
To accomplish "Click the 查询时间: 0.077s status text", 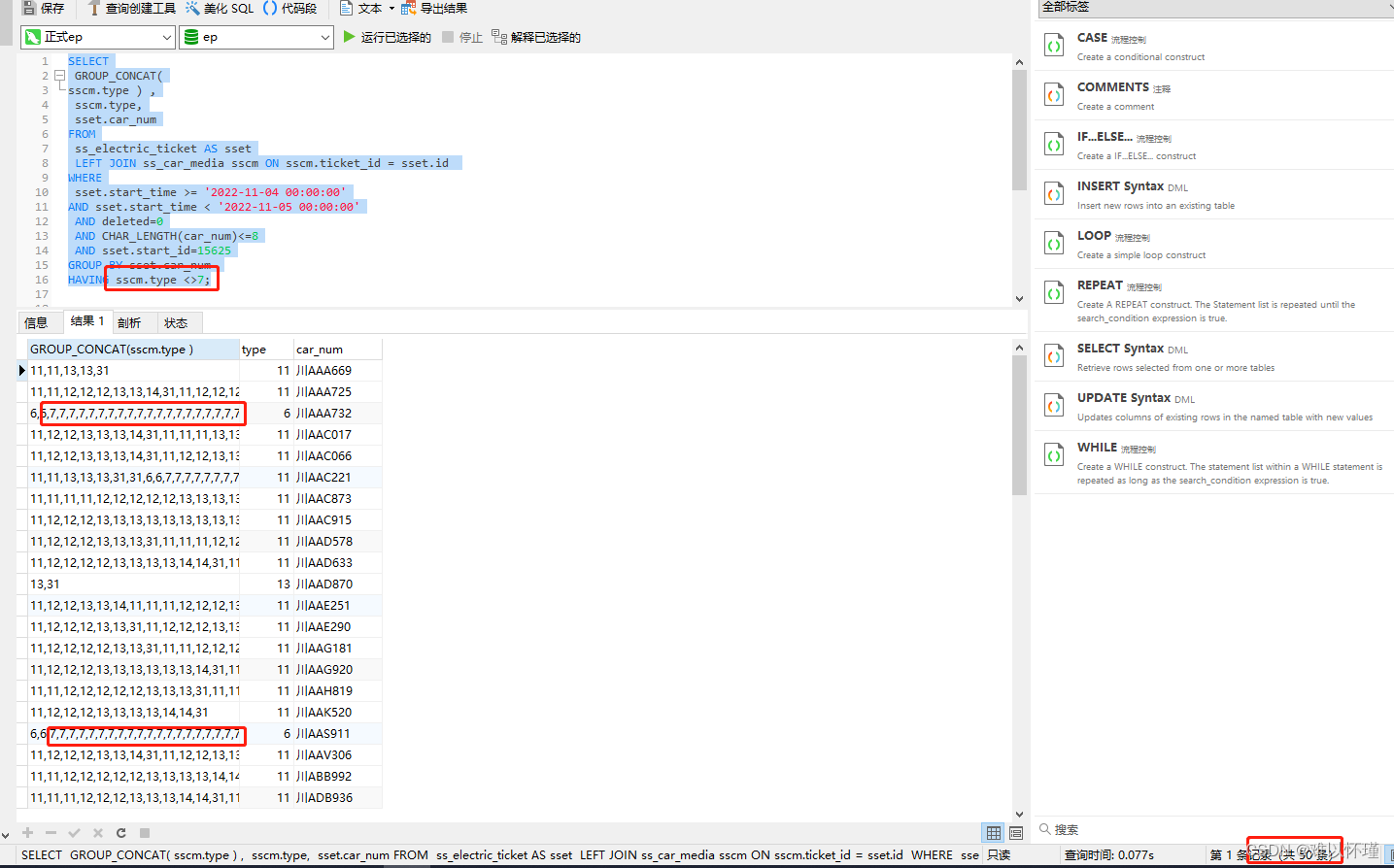I will [1108, 855].
